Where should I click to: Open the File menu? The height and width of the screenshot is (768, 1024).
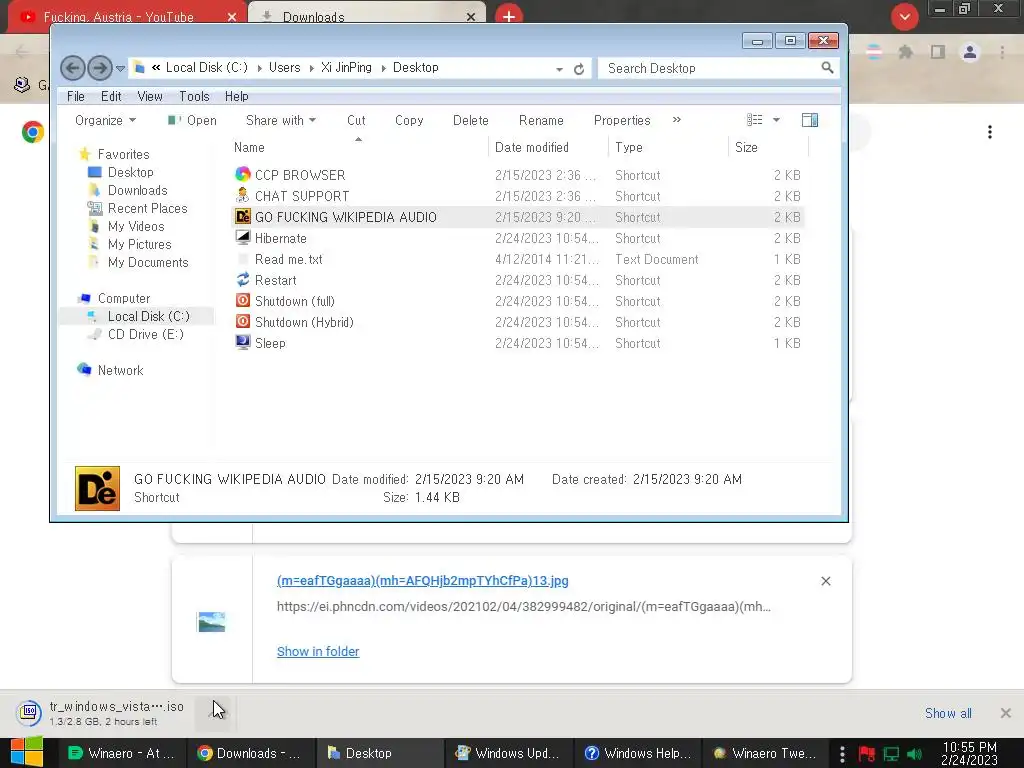pyautogui.click(x=76, y=96)
